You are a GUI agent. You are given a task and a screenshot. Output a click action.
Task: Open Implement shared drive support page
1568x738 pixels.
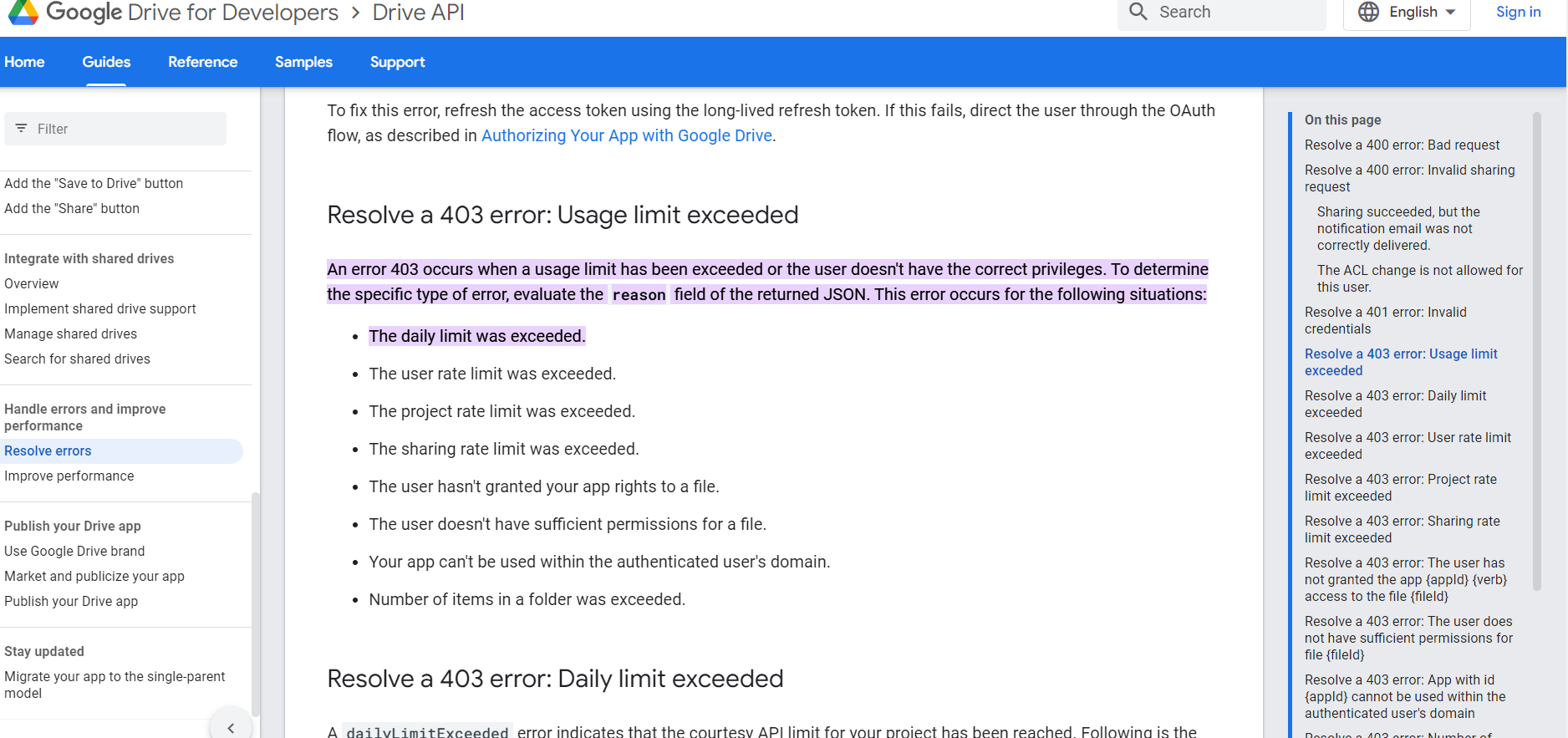click(x=100, y=308)
